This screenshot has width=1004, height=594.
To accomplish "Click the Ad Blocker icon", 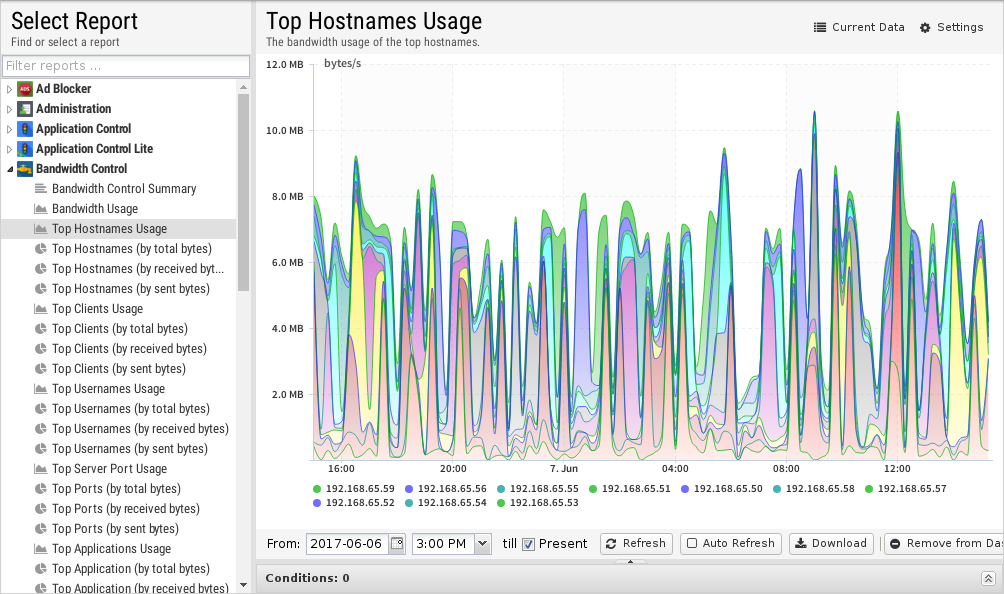I will tap(25, 89).
